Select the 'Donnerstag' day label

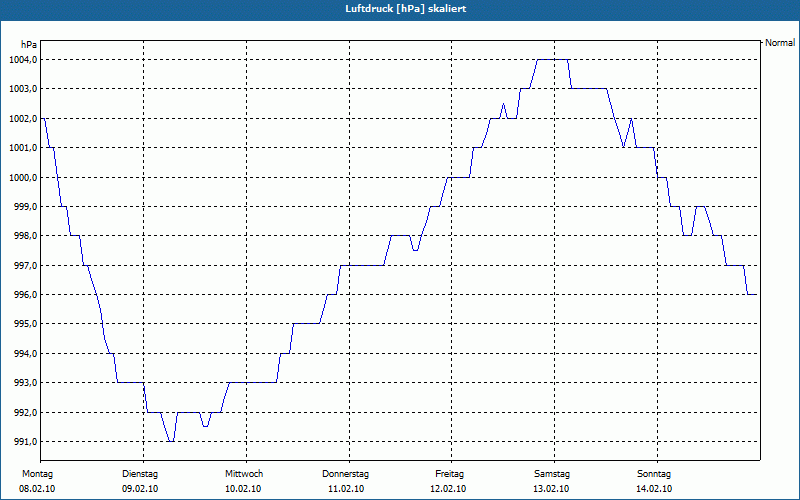click(x=345, y=474)
